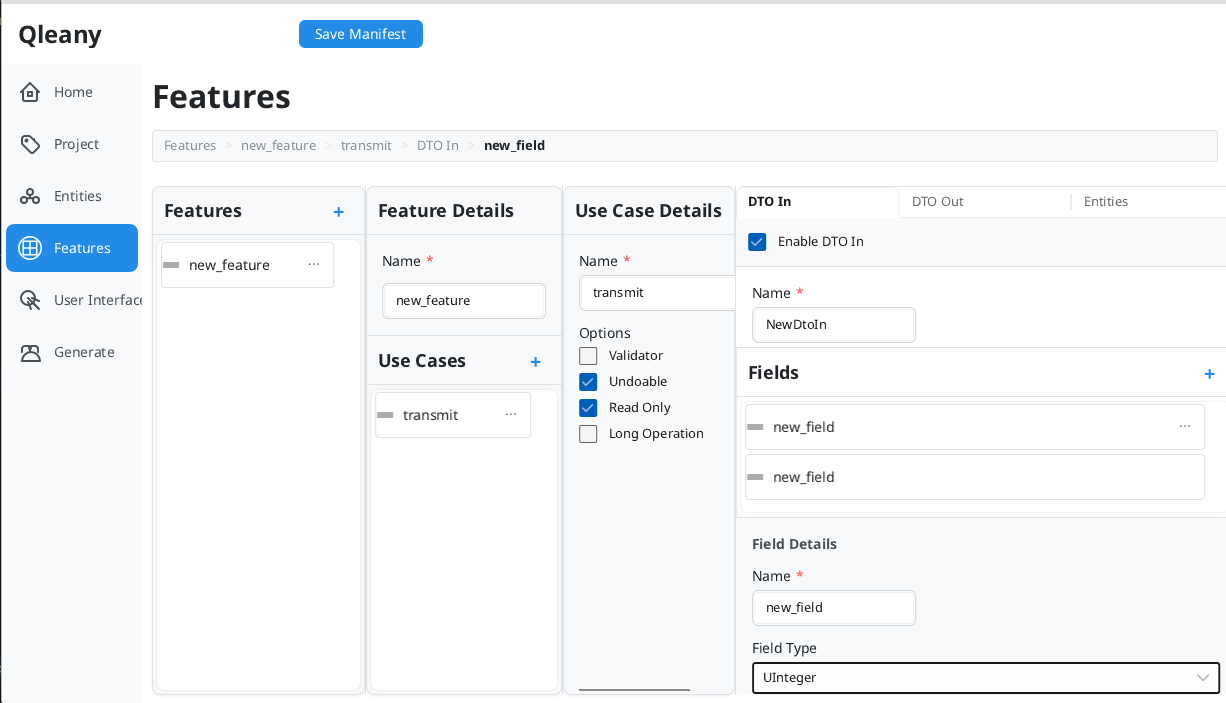The image size is (1226, 703).
Task: Open the Field Type dropdown showing UInteger
Action: [x=985, y=677]
